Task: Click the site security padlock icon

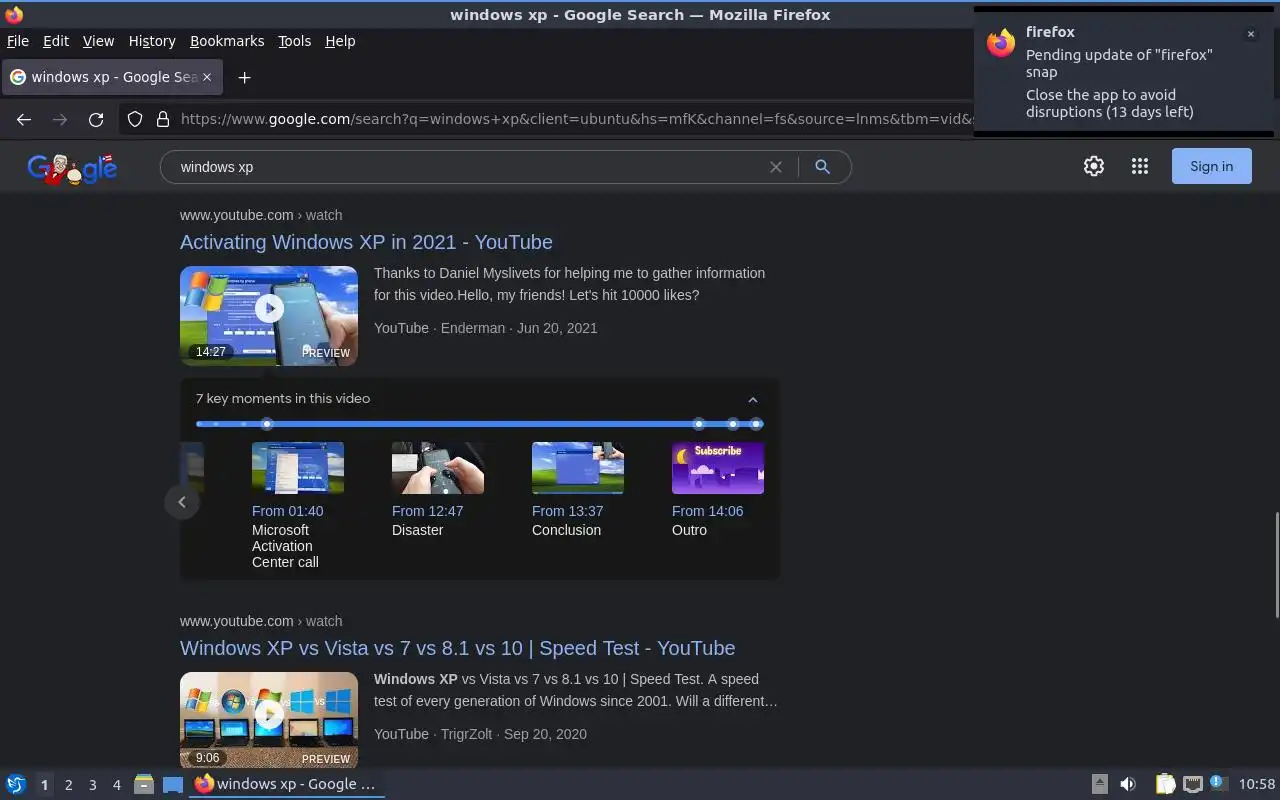Action: (163, 119)
